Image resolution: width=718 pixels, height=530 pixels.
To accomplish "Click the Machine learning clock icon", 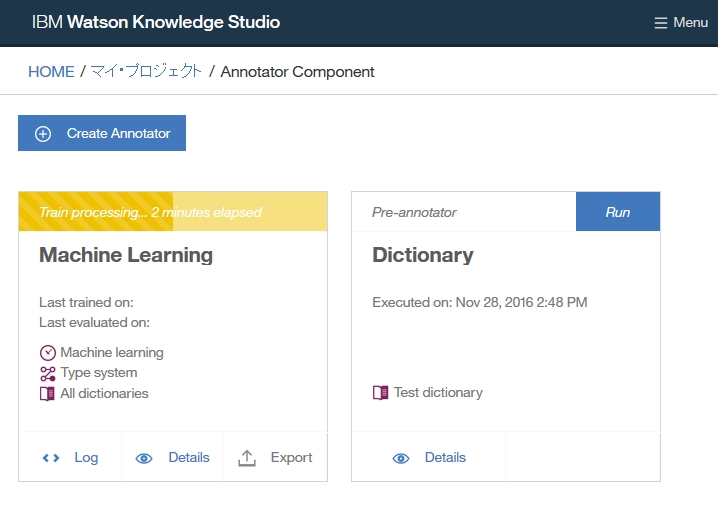I will click(x=47, y=353).
